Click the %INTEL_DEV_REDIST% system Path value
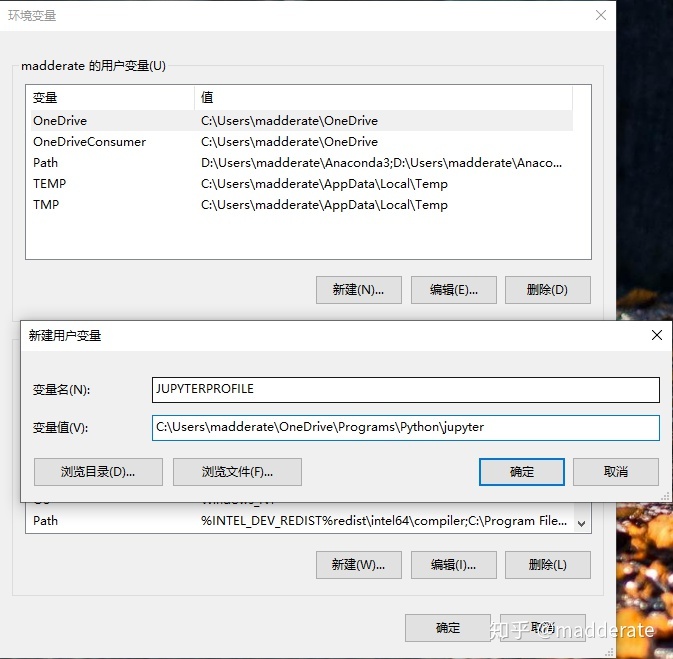Image resolution: width=673 pixels, height=659 pixels. click(384, 521)
